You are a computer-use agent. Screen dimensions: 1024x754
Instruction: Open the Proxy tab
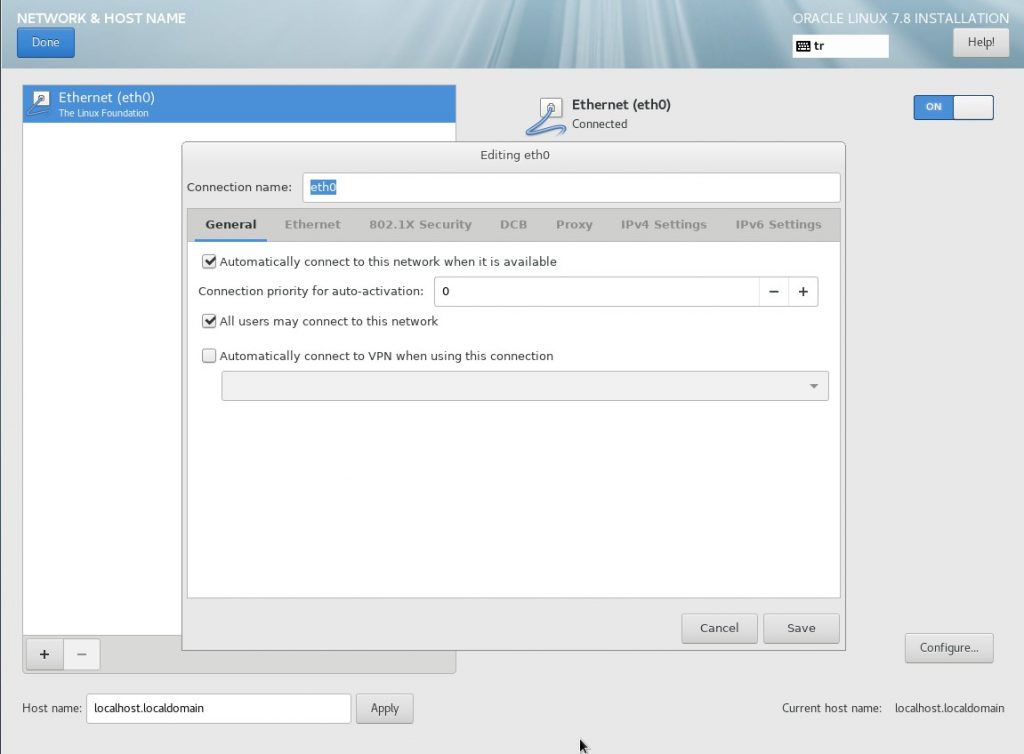[574, 225]
